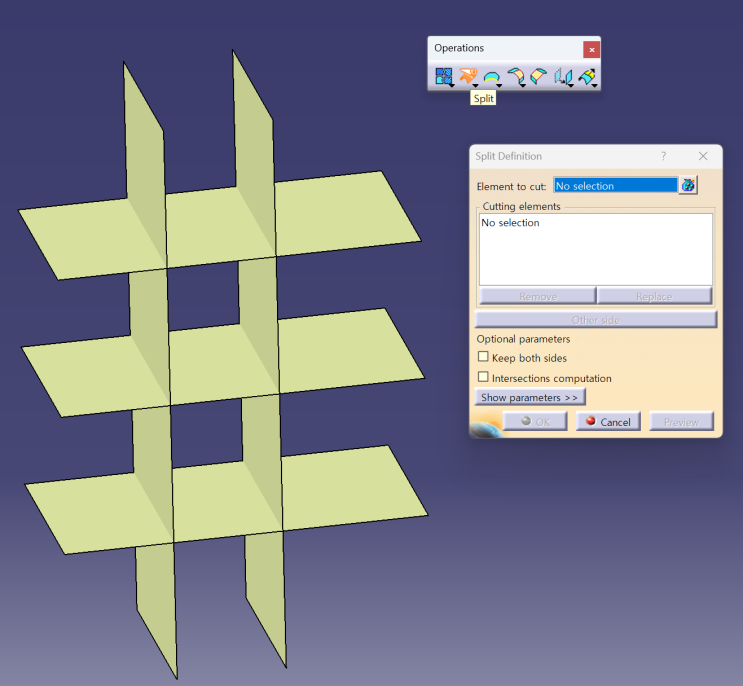Click the Element to cut selection field
743x686 pixels.
point(616,185)
